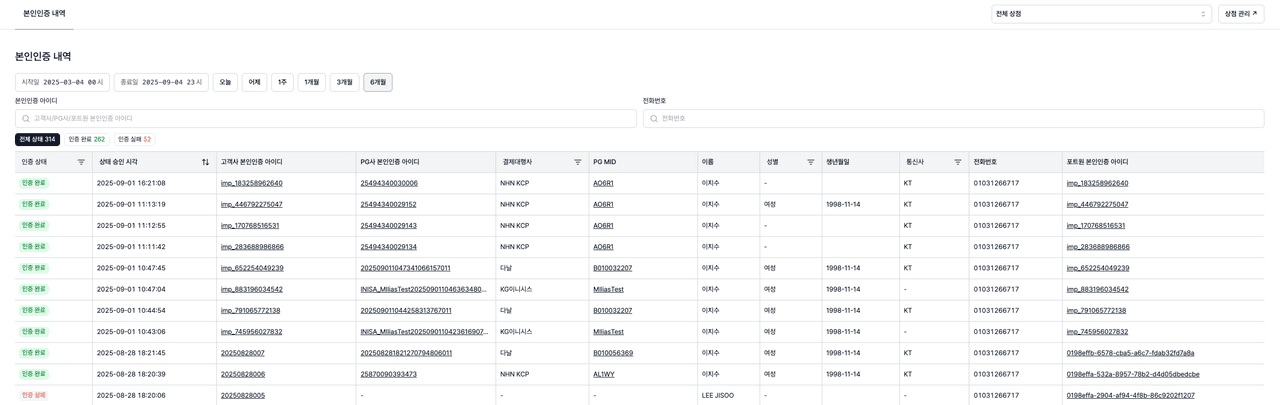Select the 전체 상태 314 filter chip
Image resolution: width=1280 pixels, height=405 pixels.
click(x=37, y=140)
